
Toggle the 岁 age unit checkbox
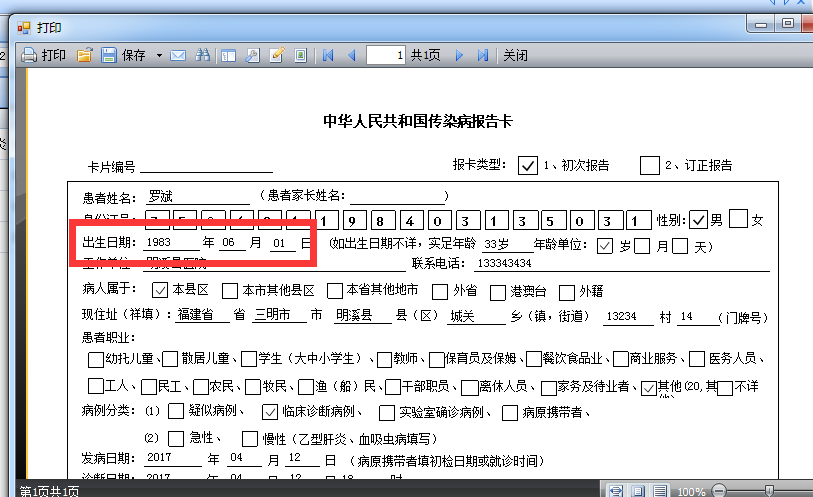tap(605, 246)
